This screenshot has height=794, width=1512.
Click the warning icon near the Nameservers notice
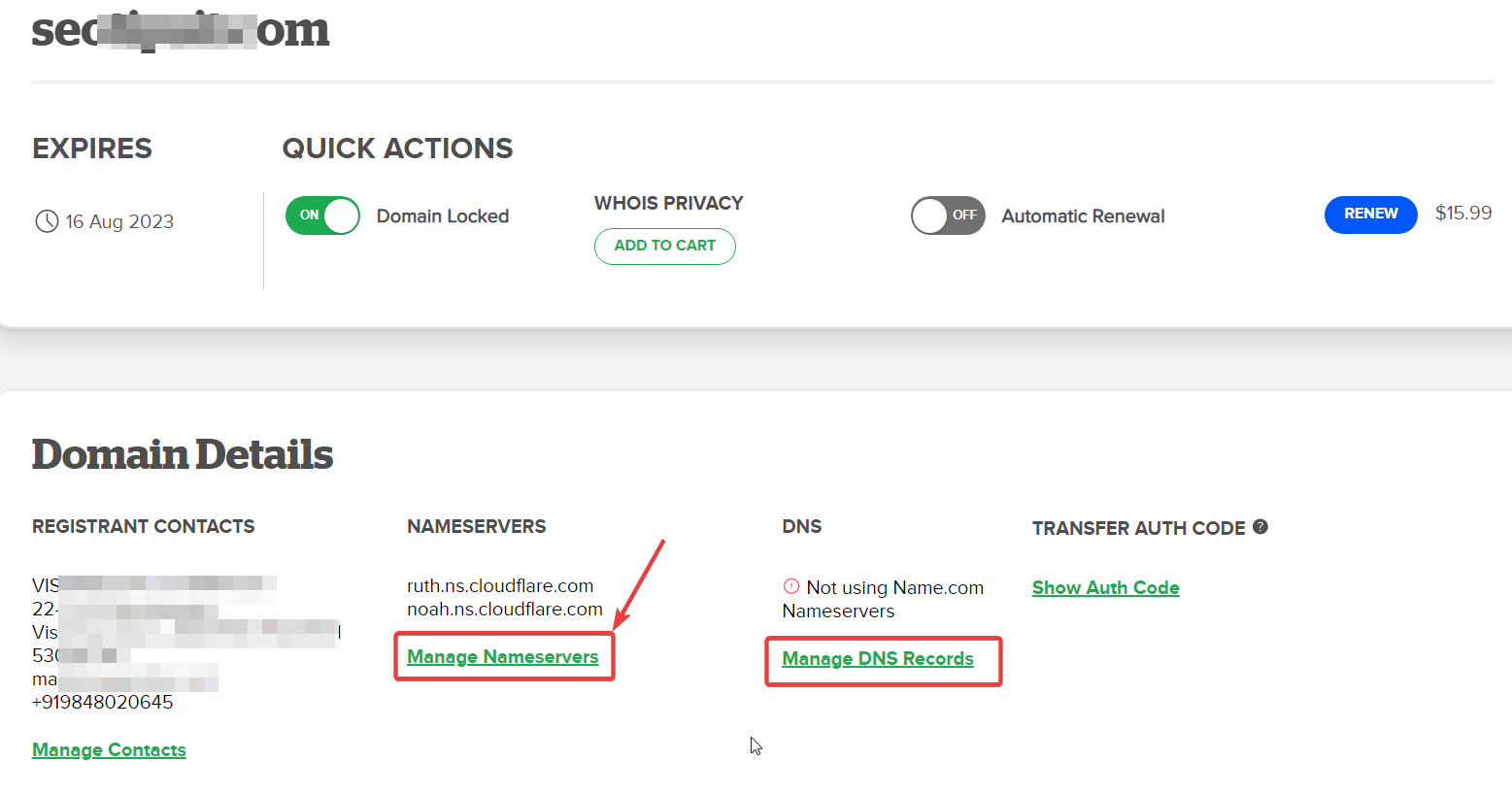pos(790,586)
